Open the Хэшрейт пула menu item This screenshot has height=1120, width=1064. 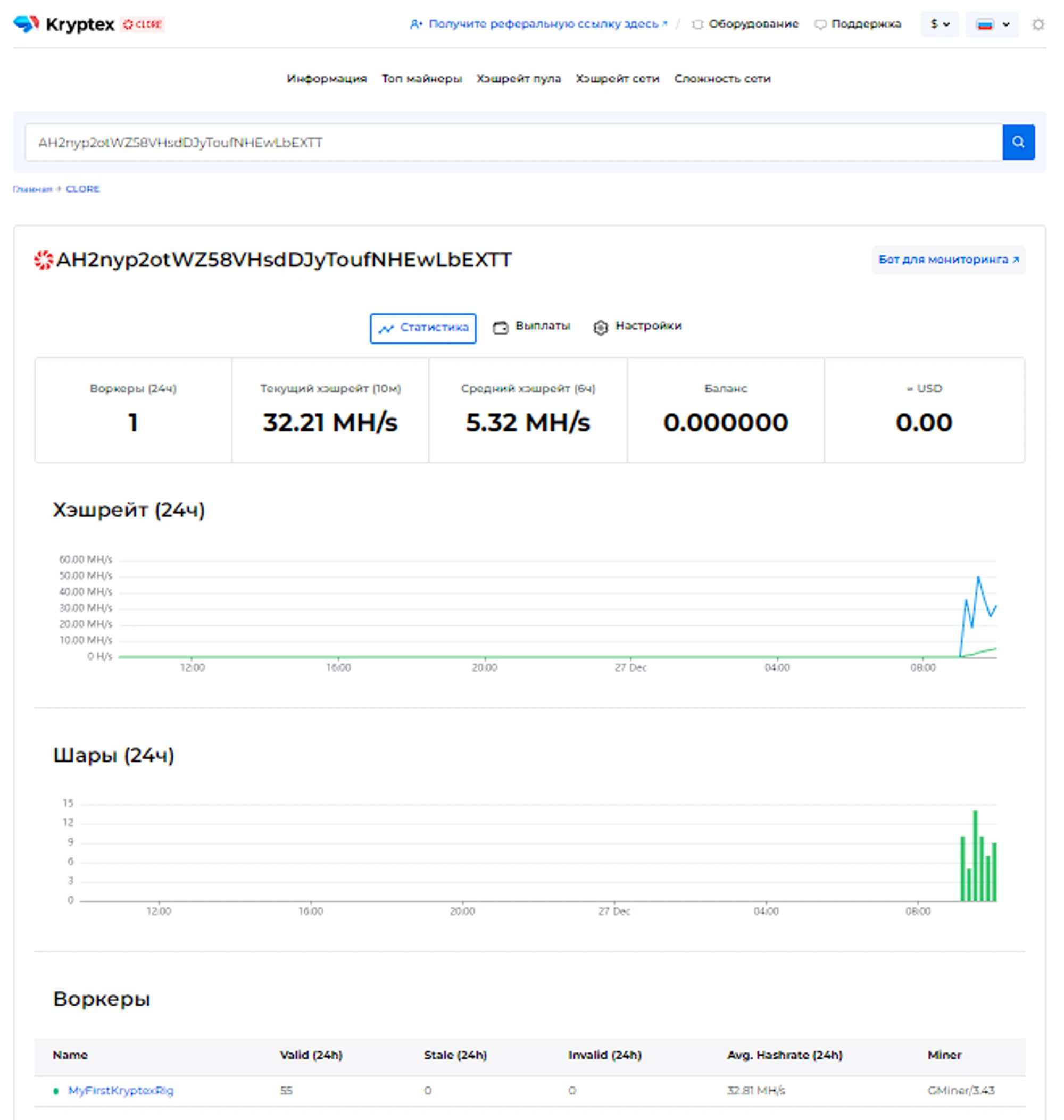(518, 79)
